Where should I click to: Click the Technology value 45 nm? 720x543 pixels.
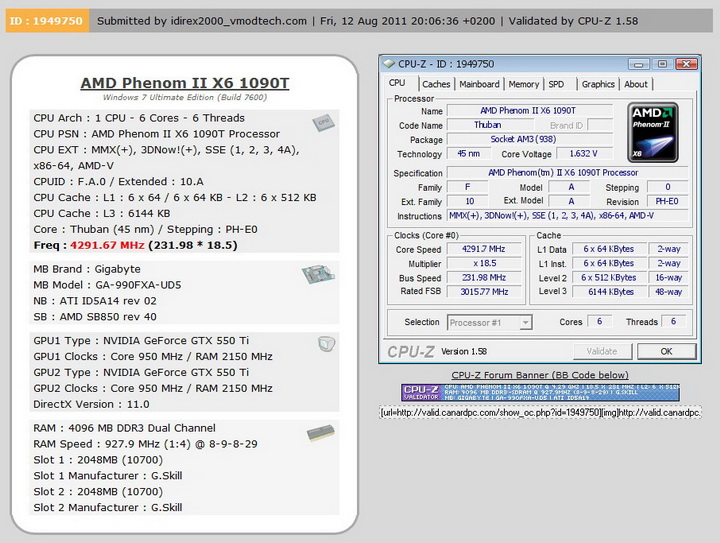pos(469,154)
